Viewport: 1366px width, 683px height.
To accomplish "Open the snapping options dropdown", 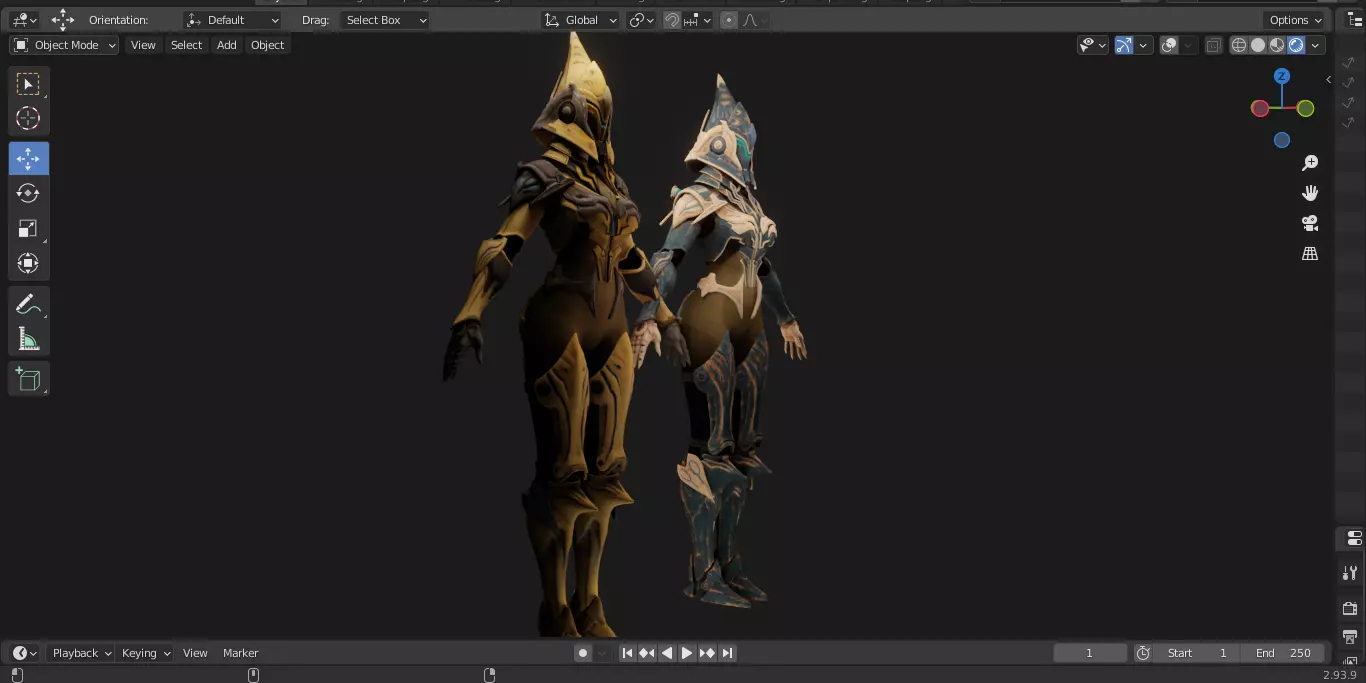I will 699,20.
